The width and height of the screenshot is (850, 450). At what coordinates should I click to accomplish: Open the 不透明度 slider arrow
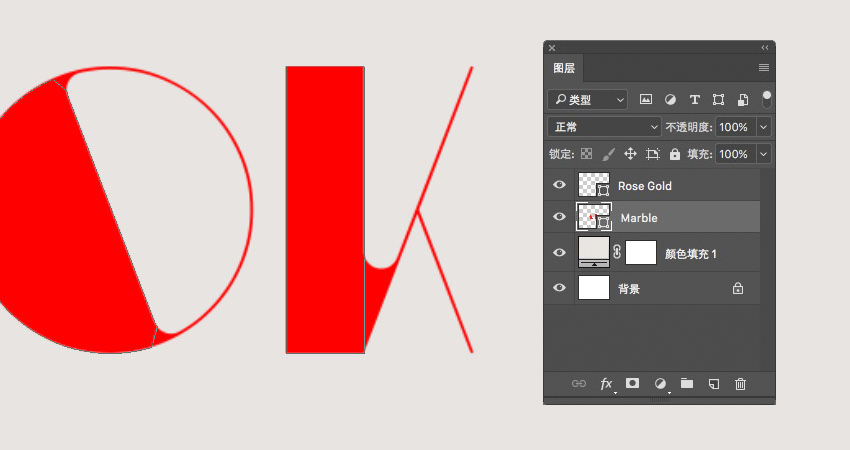point(764,127)
